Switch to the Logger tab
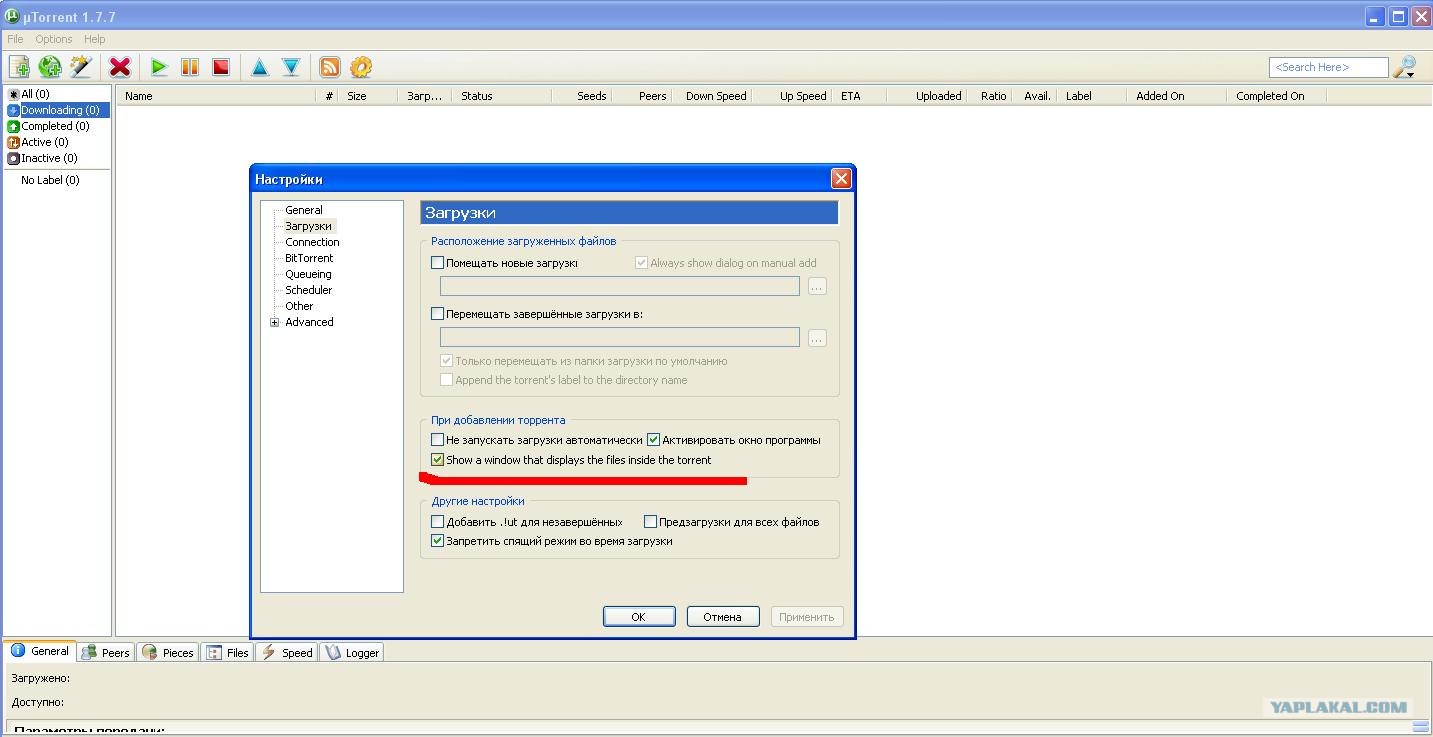The height and width of the screenshot is (737, 1433). 352,652
